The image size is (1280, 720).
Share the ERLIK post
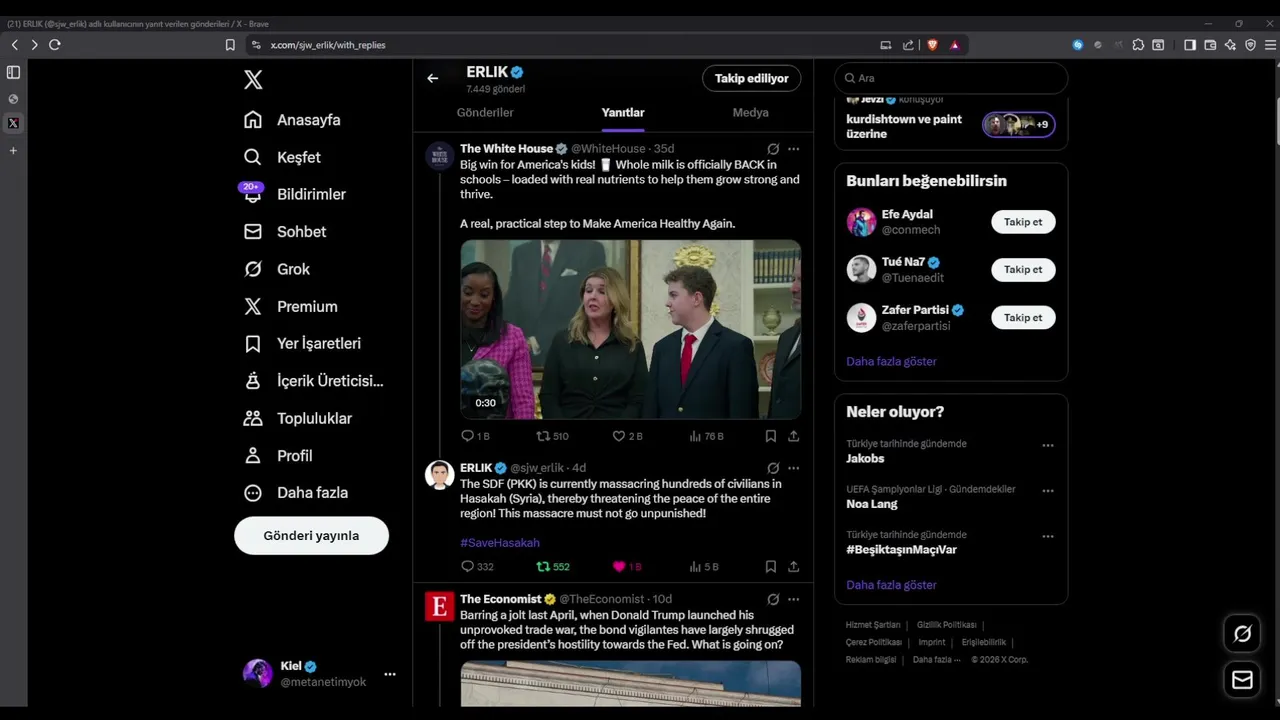click(x=793, y=566)
